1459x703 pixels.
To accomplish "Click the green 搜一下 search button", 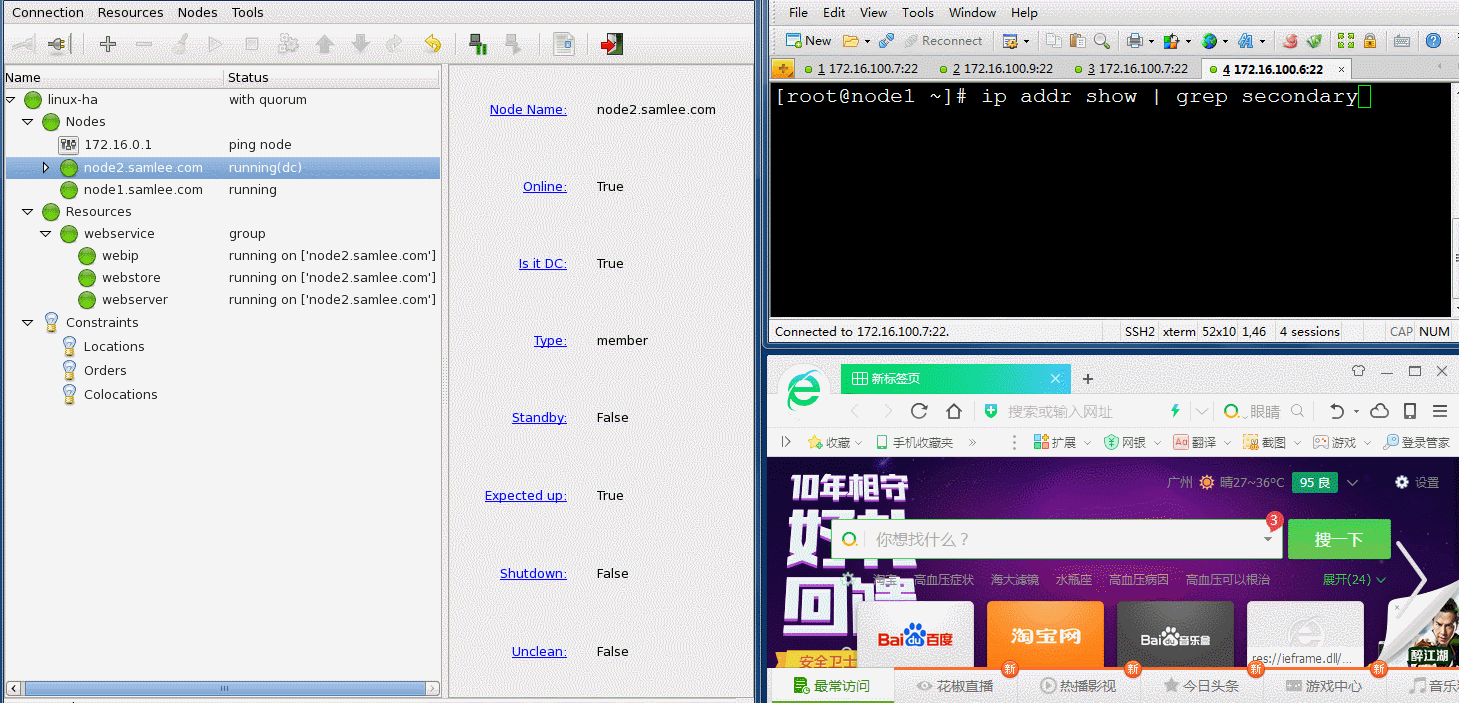I will coord(1338,539).
